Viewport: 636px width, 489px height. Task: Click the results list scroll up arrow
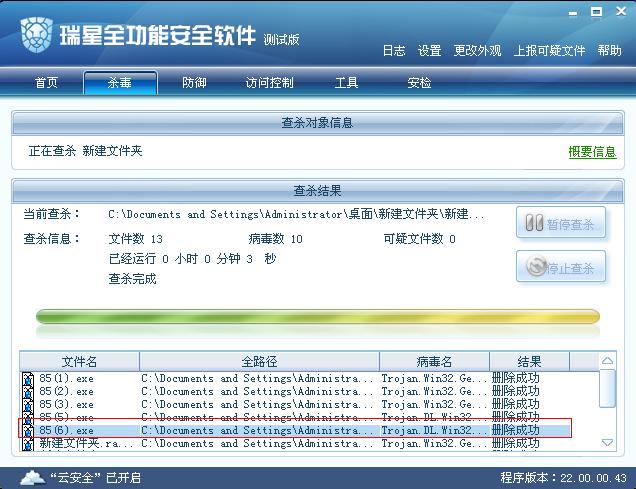click(607, 361)
